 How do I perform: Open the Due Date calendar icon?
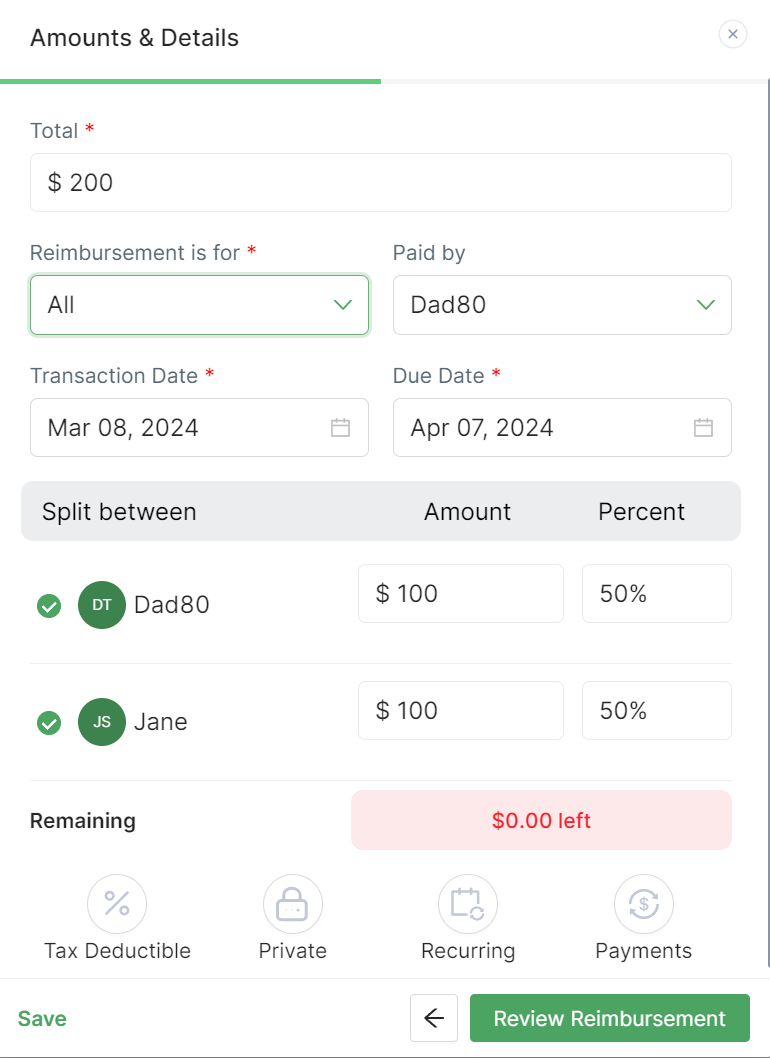[703, 428]
